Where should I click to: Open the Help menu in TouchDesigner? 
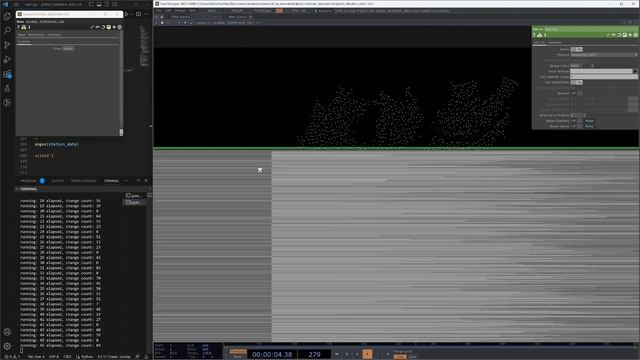[x=192, y=11]
